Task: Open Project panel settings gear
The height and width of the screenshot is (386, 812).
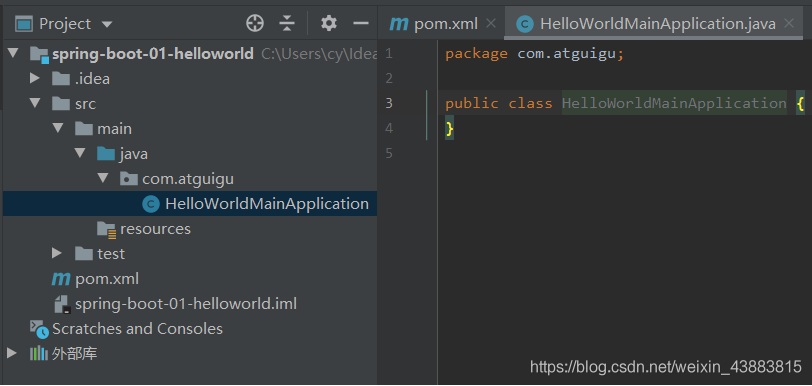Action: [x=328, y=23]
